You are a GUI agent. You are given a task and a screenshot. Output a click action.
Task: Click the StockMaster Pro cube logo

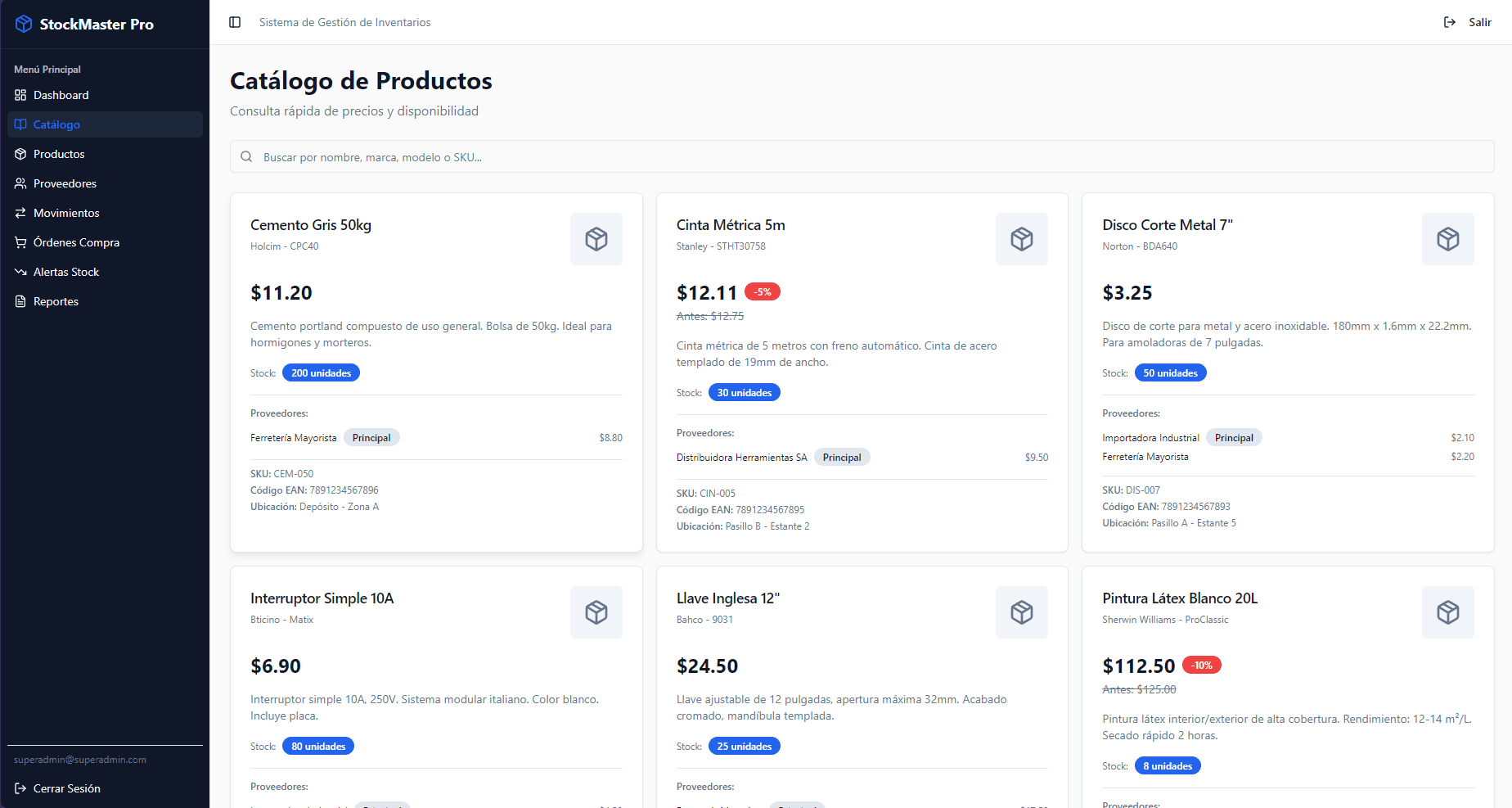tap(24, 23)
